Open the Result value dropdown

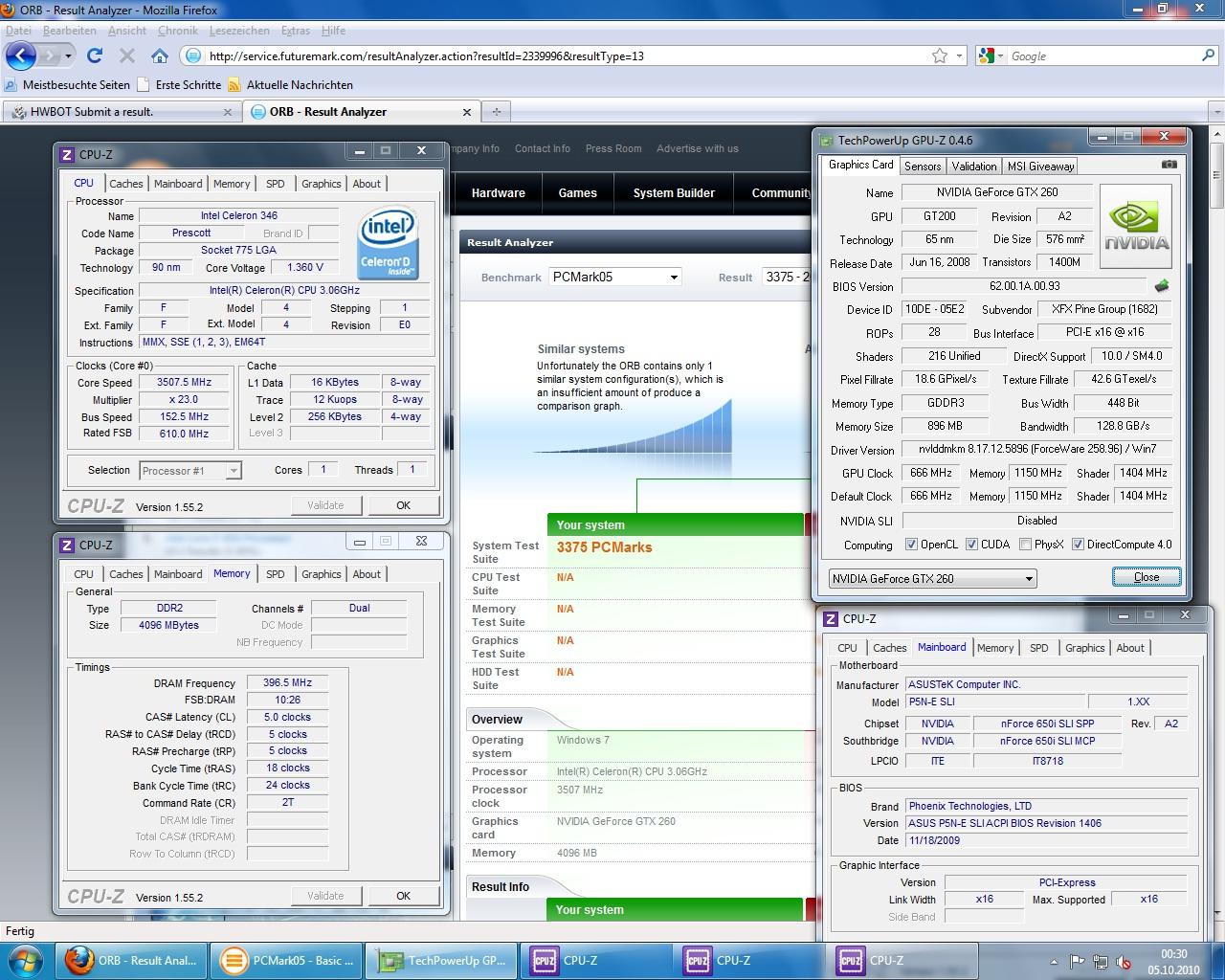click(x=787, y=277)
